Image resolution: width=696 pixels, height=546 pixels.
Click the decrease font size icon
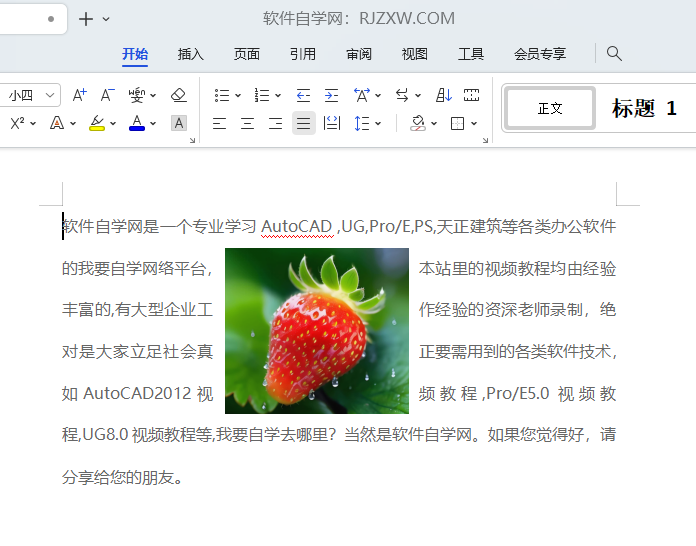click(107, 95)
